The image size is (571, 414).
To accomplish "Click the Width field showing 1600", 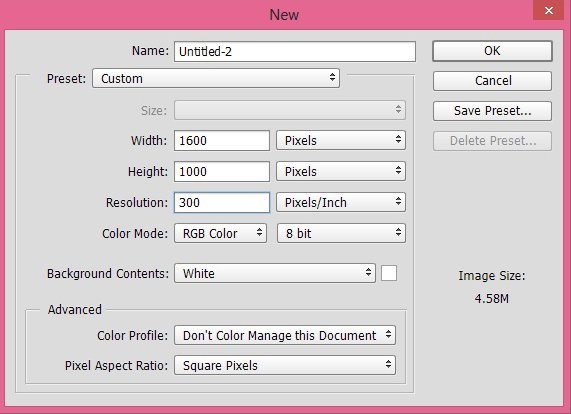I will (222, 140).
